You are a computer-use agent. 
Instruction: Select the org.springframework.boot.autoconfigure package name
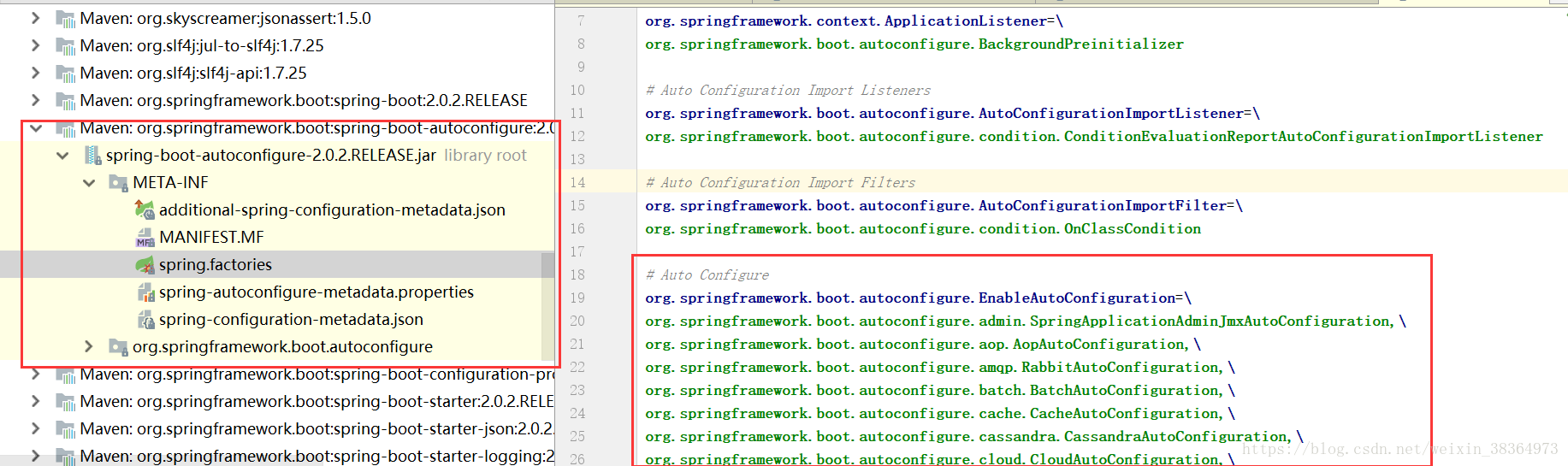(x=282, y=346)
